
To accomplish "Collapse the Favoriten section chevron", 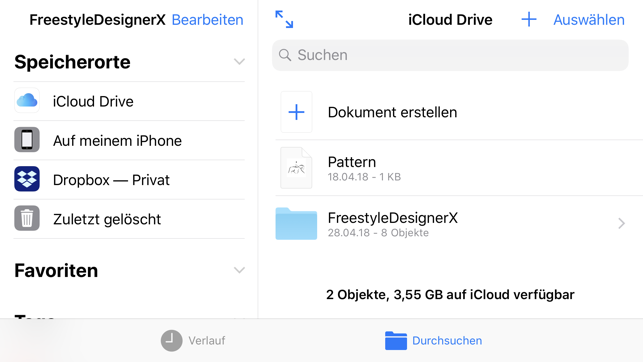I will click(239, 270).
